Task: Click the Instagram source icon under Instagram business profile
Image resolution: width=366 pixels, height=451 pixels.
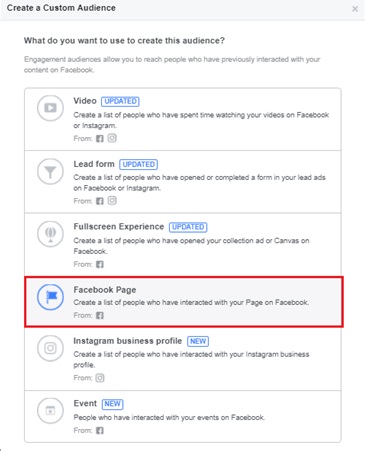Action: point(100,378)
